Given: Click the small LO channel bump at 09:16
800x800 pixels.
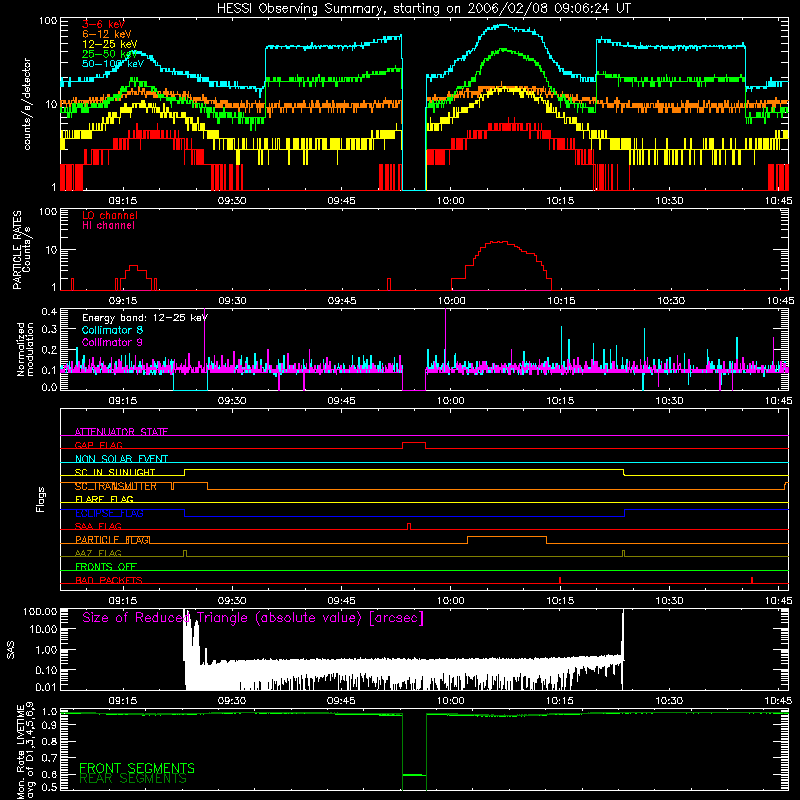Looking at the screenshot, I should click(x=134, y=266).
